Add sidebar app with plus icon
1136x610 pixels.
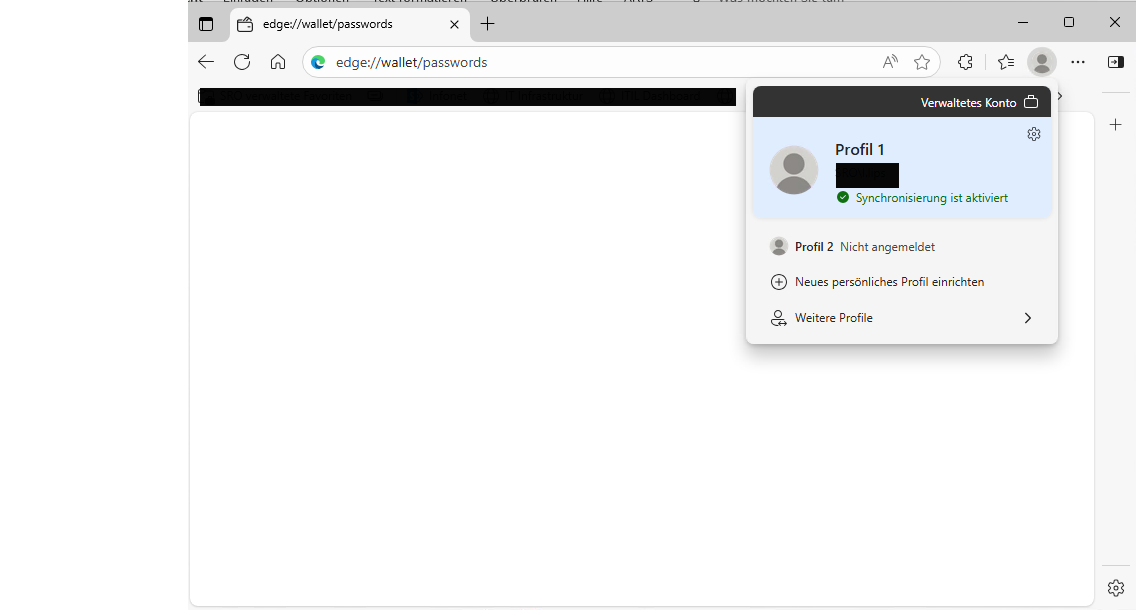pos(1116,125)
